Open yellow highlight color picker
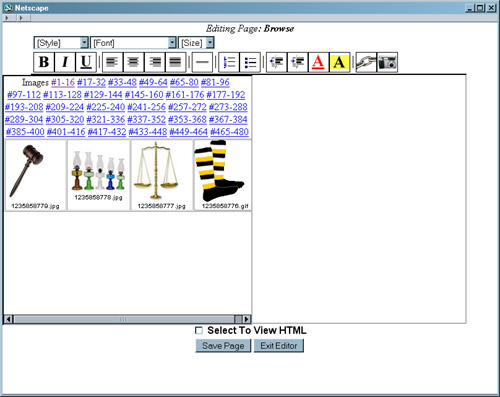Screen dimensions: 500x397 click(339, 62)
